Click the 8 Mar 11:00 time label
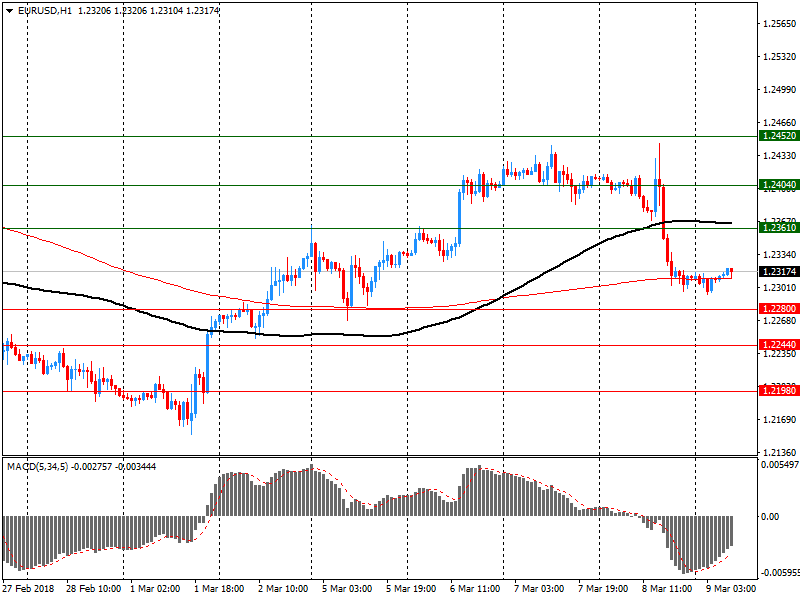Viewport: 800px width, 600px height. point(667,588)
